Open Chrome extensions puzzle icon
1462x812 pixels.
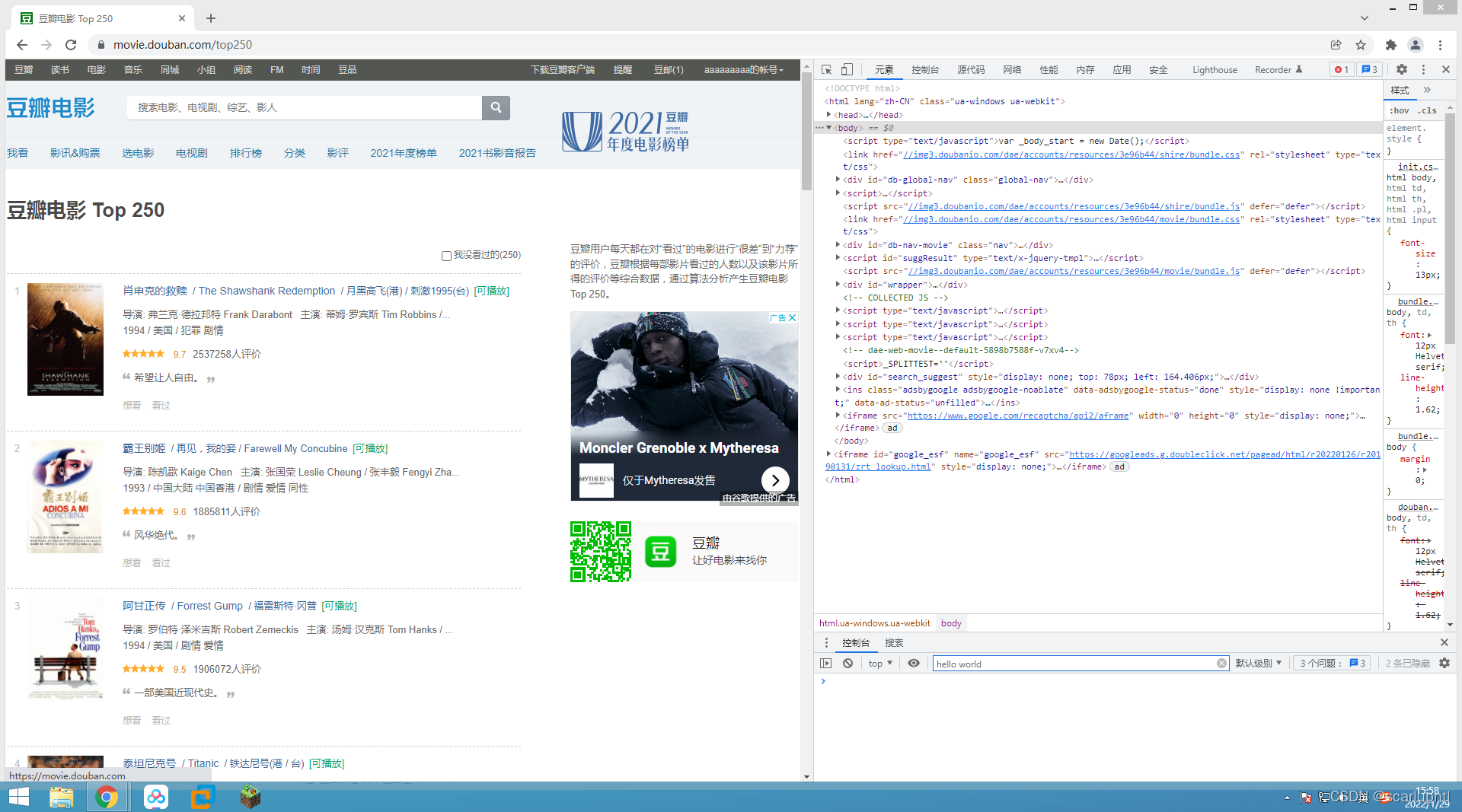(x=1391, y=45)
